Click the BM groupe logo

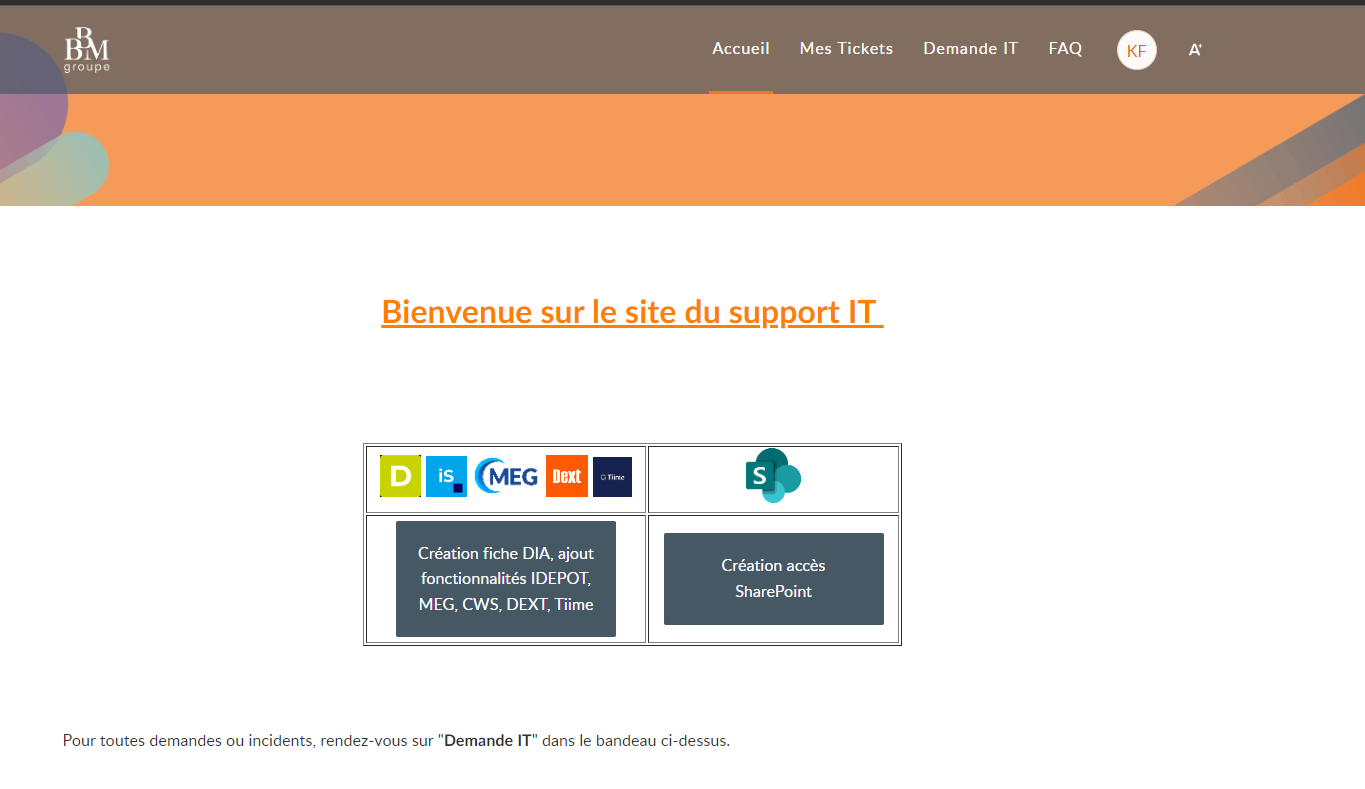pyautogui.click(x=87, y=50)
